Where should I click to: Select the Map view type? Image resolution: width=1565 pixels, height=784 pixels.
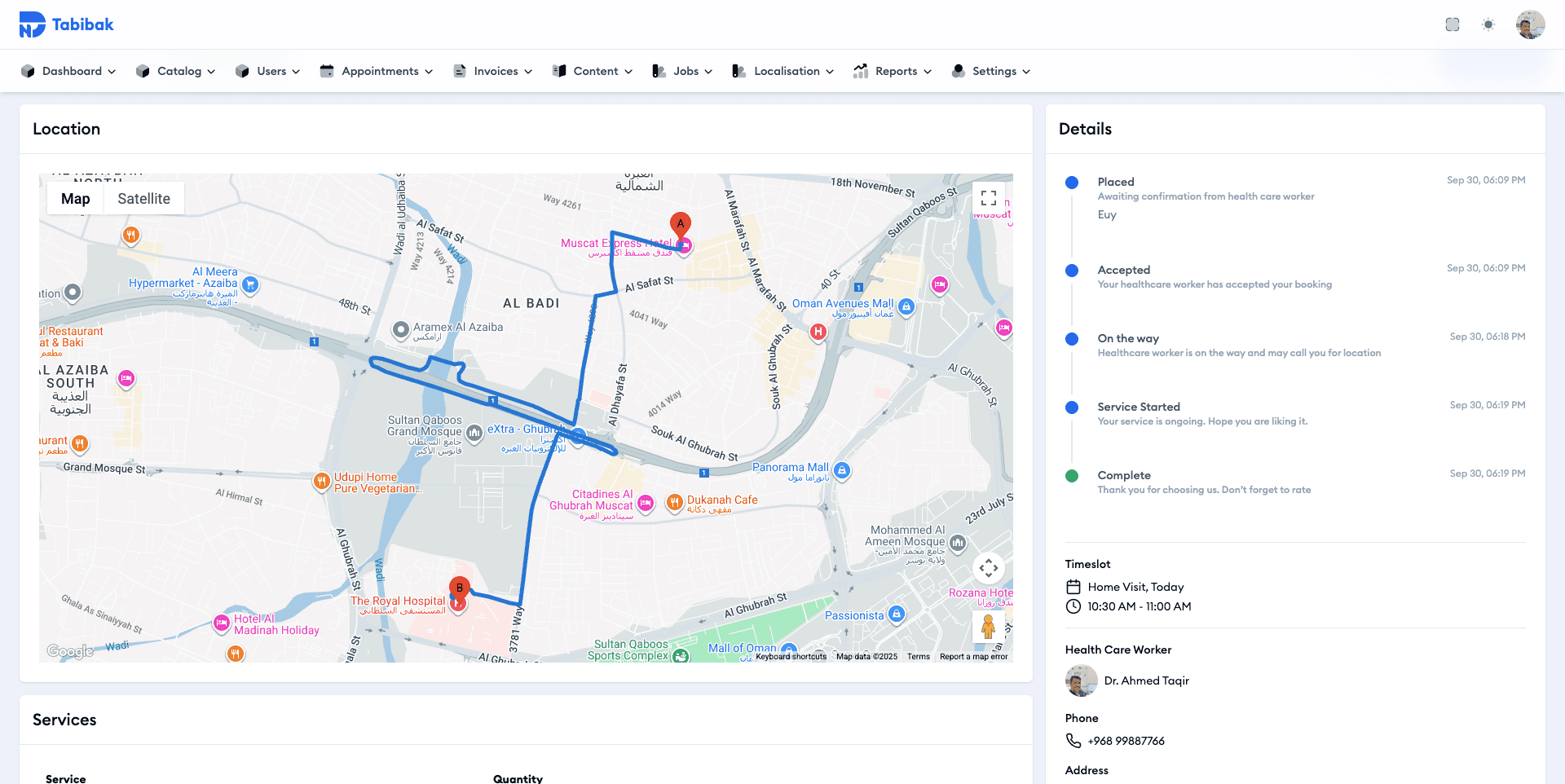(76, 199)
